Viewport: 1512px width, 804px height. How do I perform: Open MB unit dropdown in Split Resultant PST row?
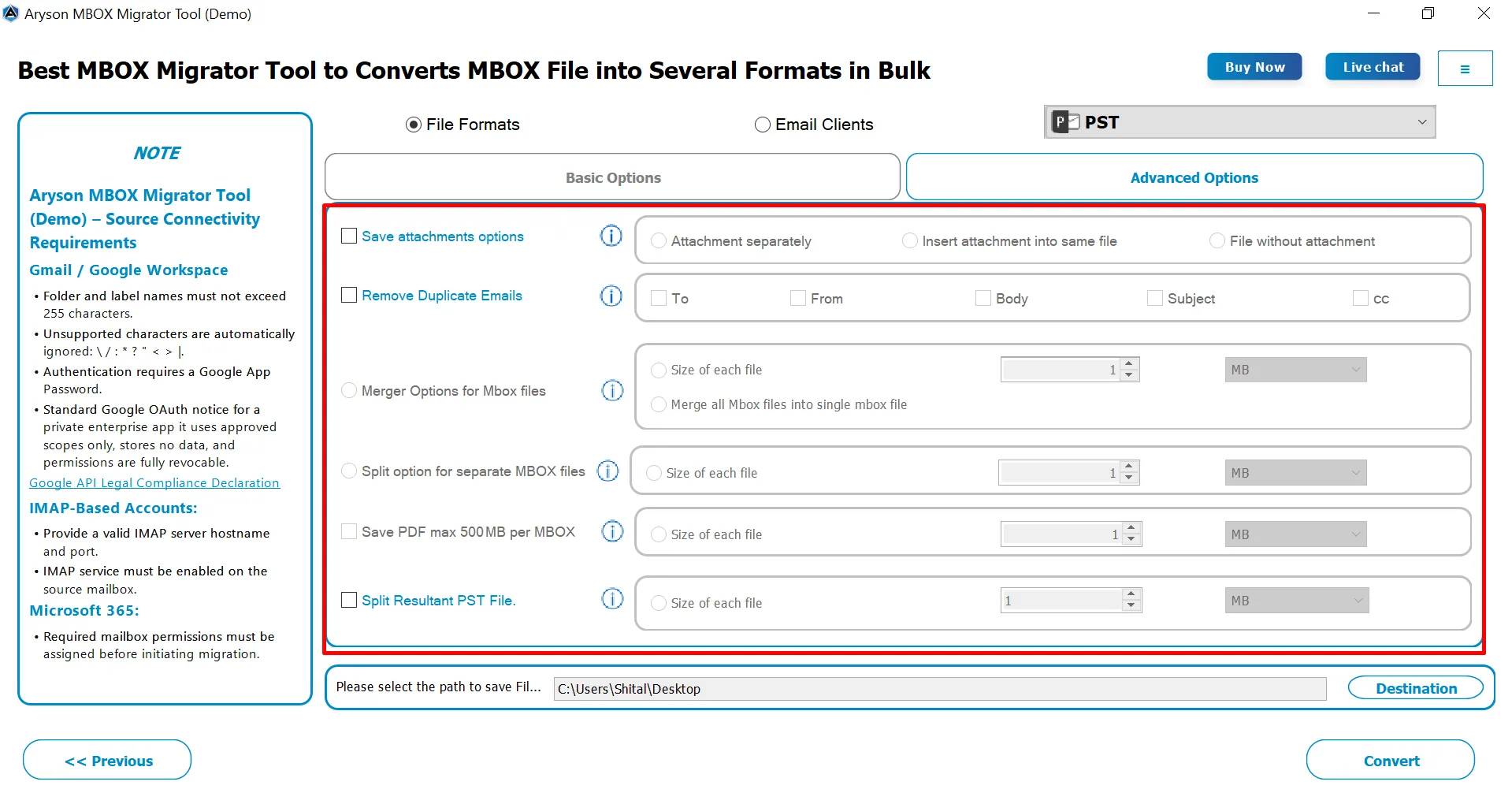tap(1296, 601)
